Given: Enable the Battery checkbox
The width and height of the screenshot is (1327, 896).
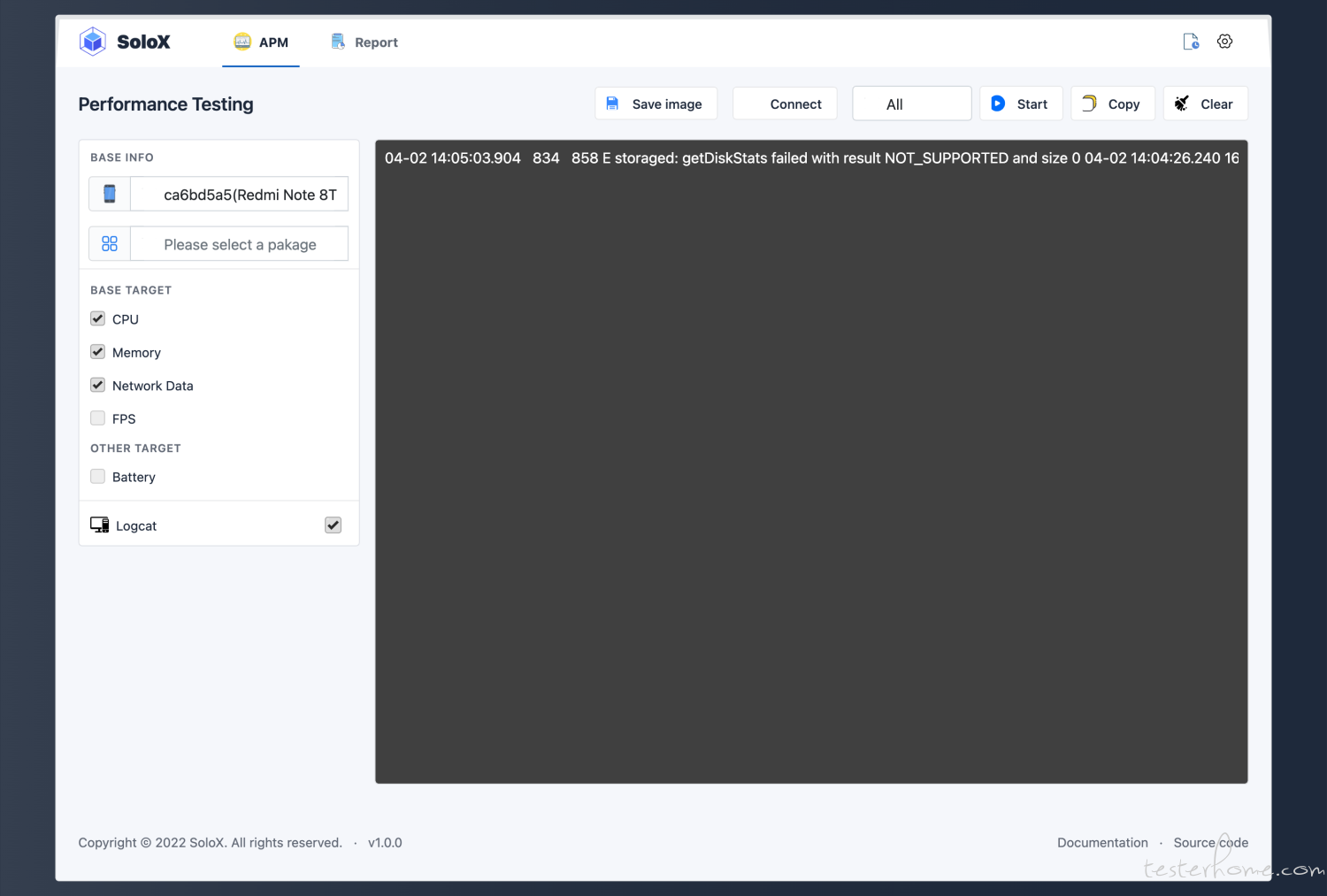Looking at the screenshot, I should pos(97,476).
